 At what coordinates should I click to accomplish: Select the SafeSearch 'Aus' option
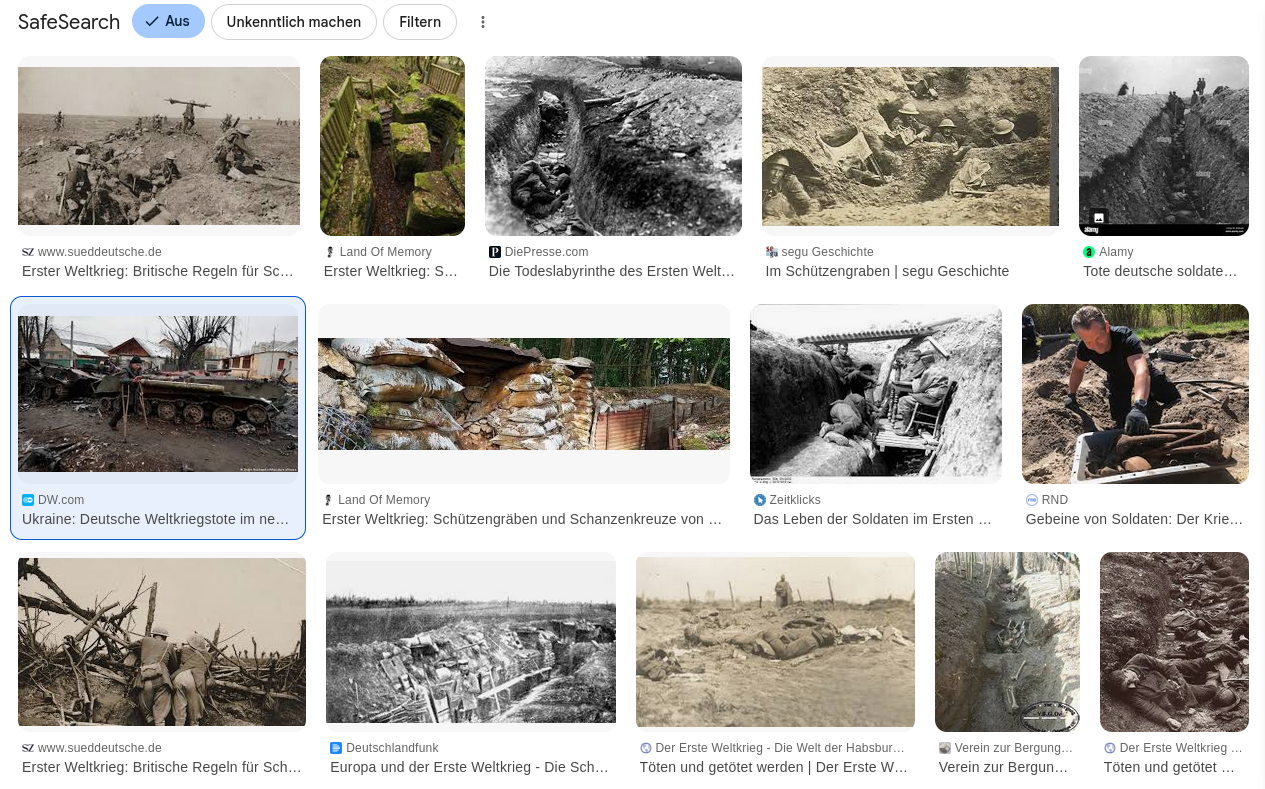(x=168, y=21)
